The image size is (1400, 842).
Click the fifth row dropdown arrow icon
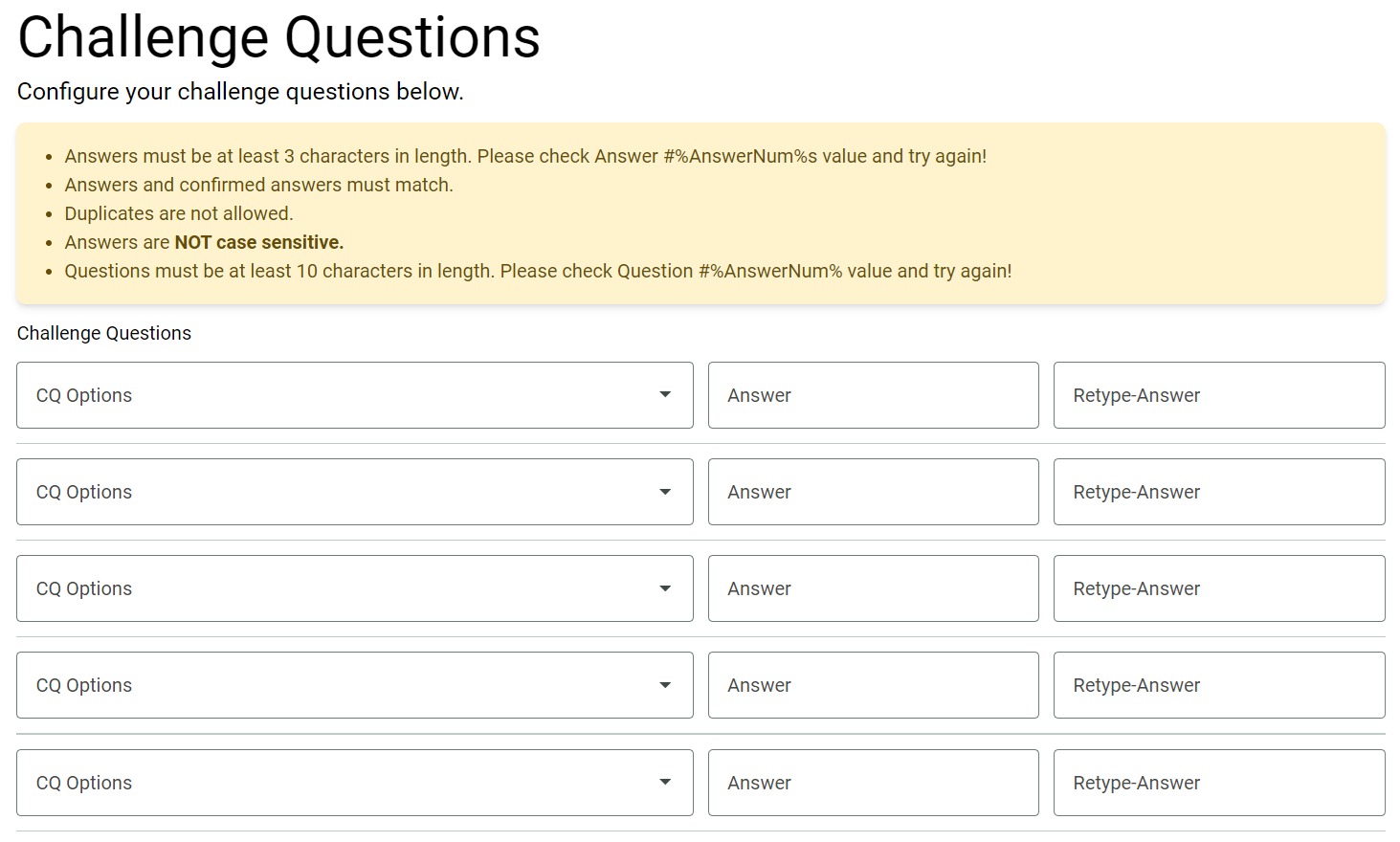(x=665, y=783)
